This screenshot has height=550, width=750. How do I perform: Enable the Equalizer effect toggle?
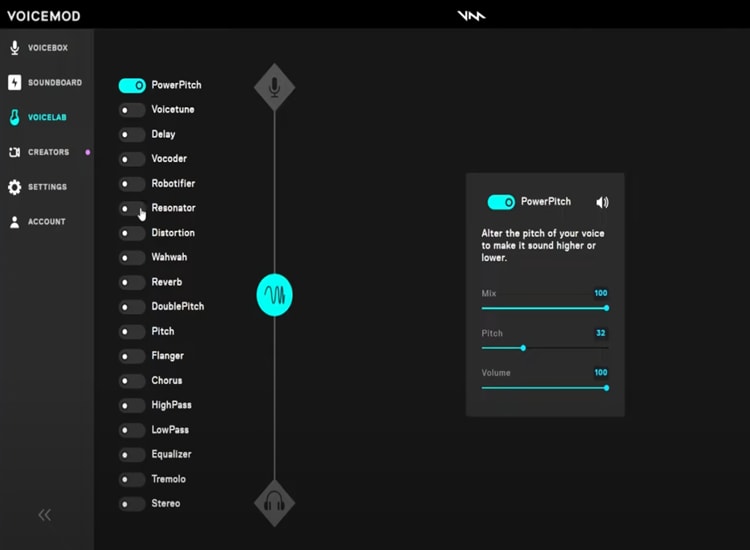(x=132, y=455)
